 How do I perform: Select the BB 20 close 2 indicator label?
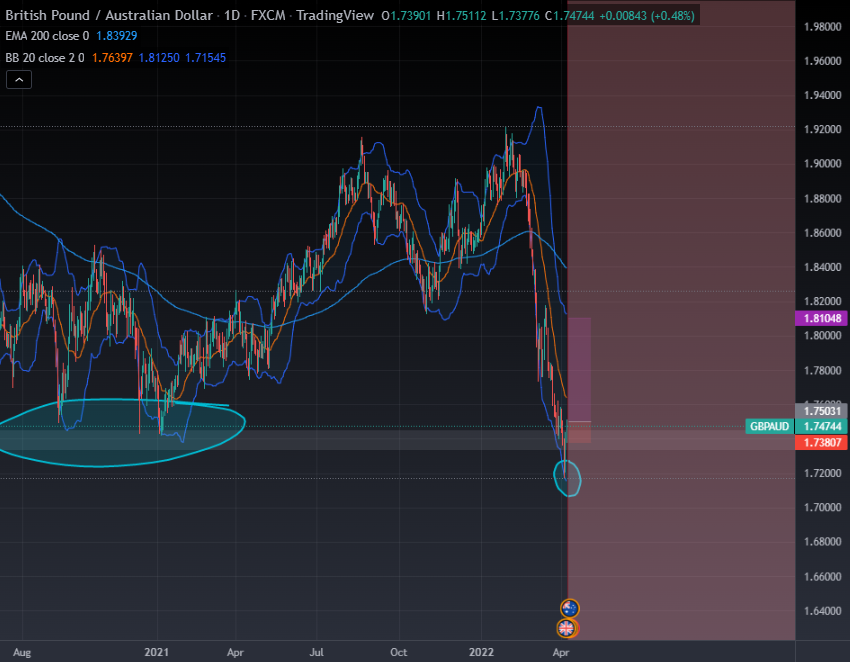point(45,57)
